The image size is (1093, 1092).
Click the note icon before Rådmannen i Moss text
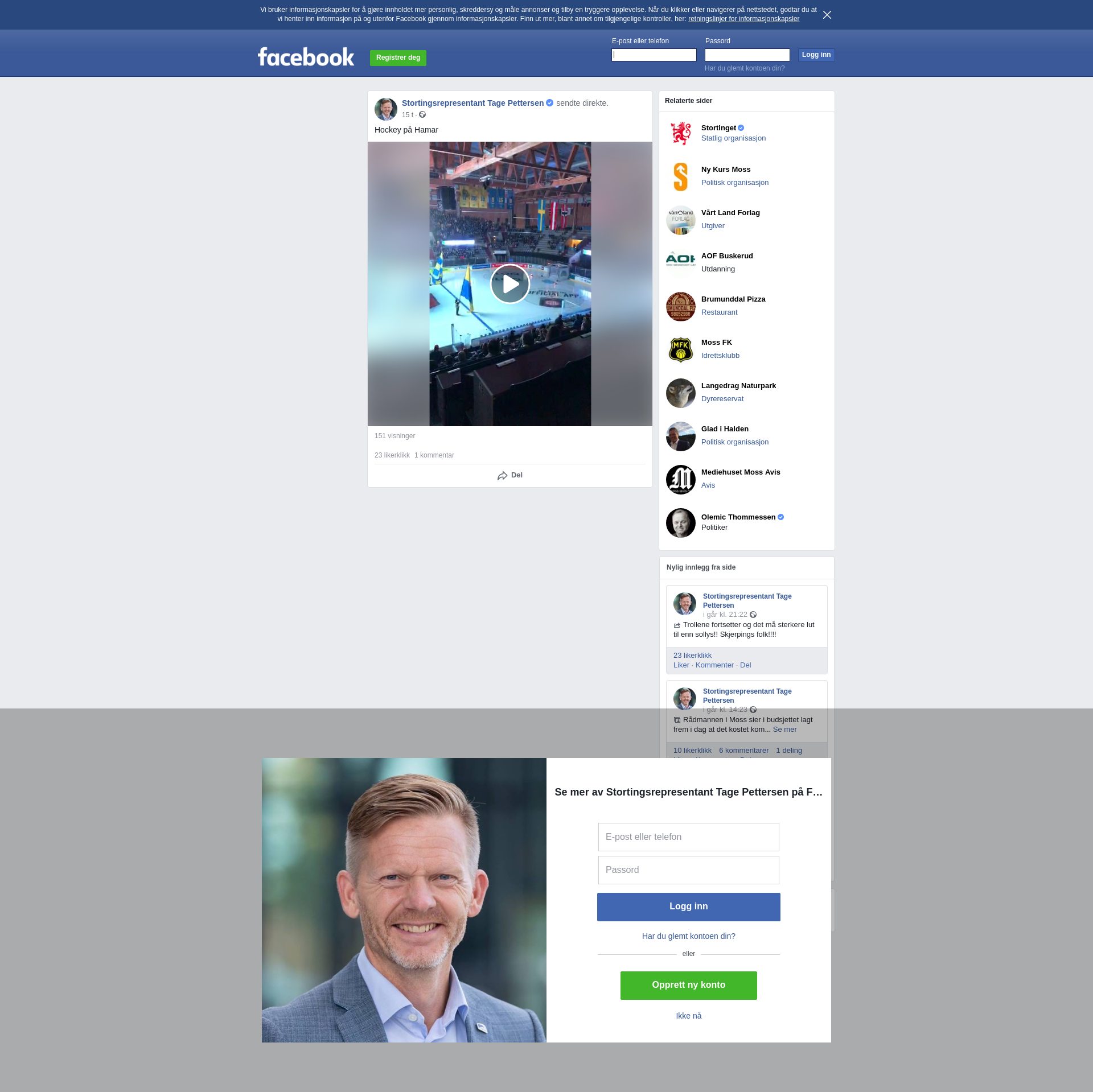[677, 720]
